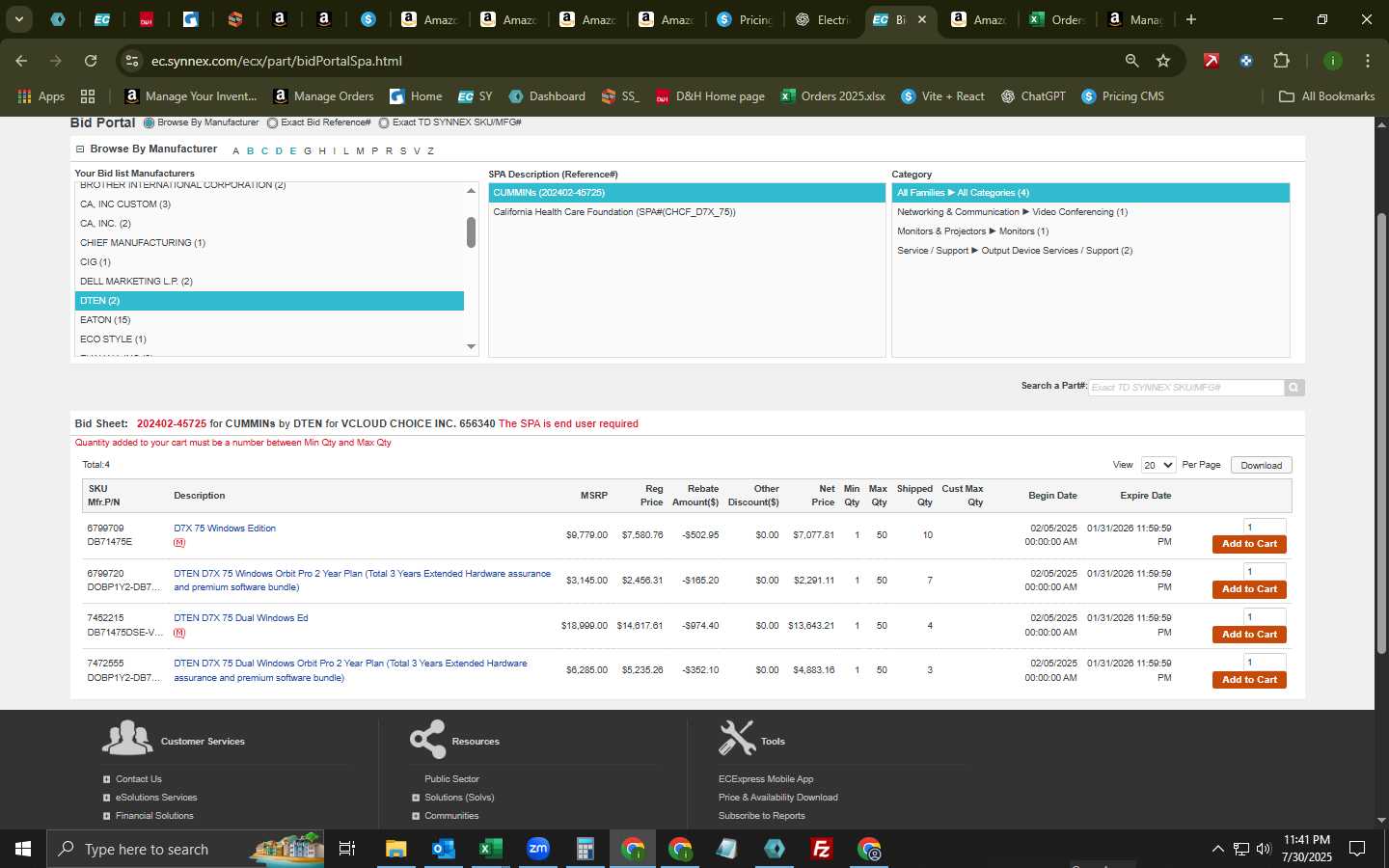Click the Download button
1389x868 pixels.
click(1261, 465)
